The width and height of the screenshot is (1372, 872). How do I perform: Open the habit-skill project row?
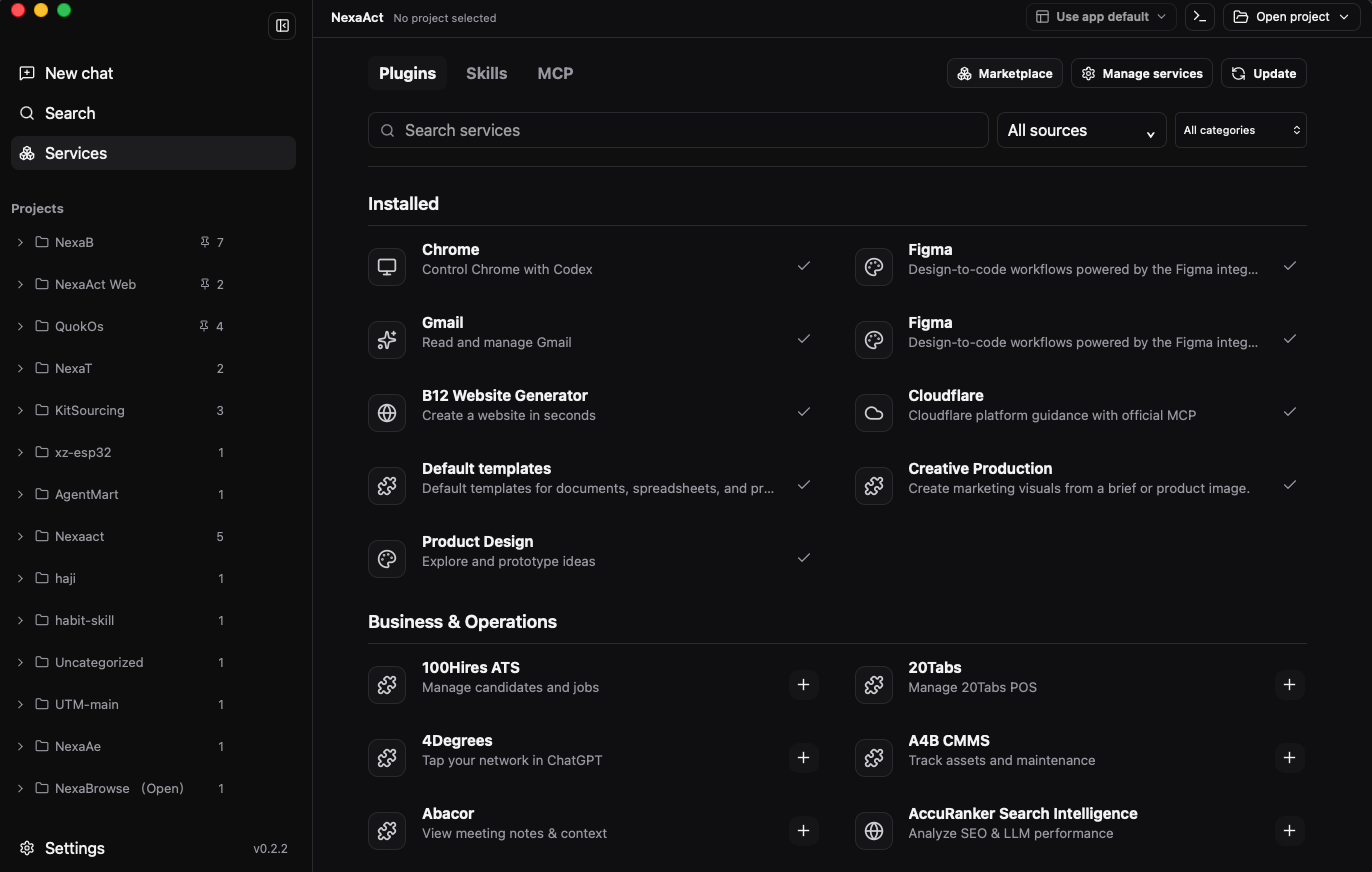click(122, 620)
